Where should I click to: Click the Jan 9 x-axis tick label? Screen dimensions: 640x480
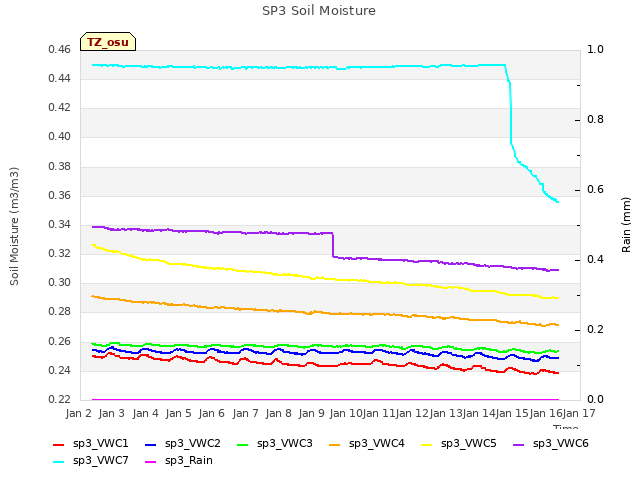click(311, 413)
